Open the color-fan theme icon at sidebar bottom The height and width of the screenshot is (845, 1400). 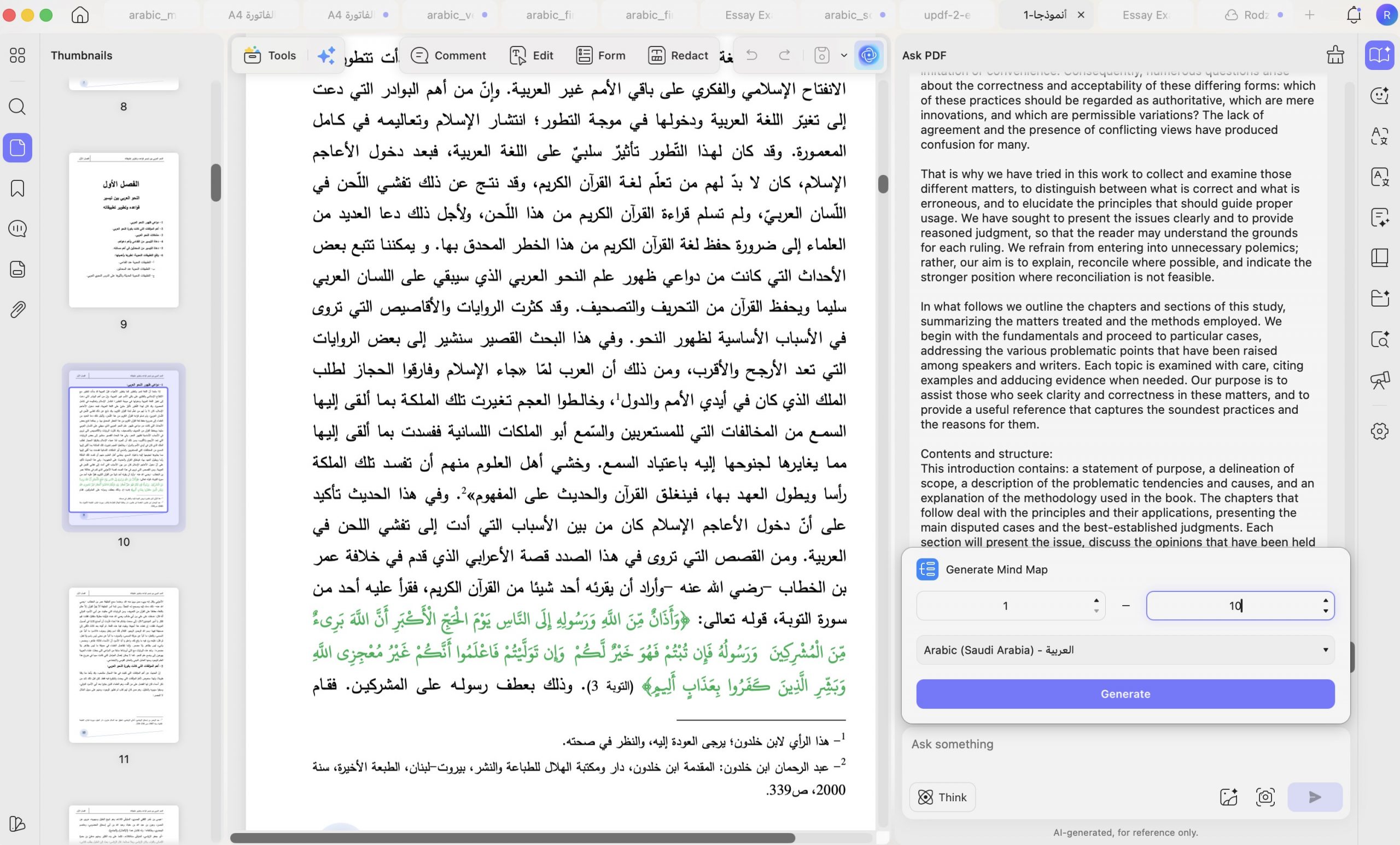[x=17, y=824]
